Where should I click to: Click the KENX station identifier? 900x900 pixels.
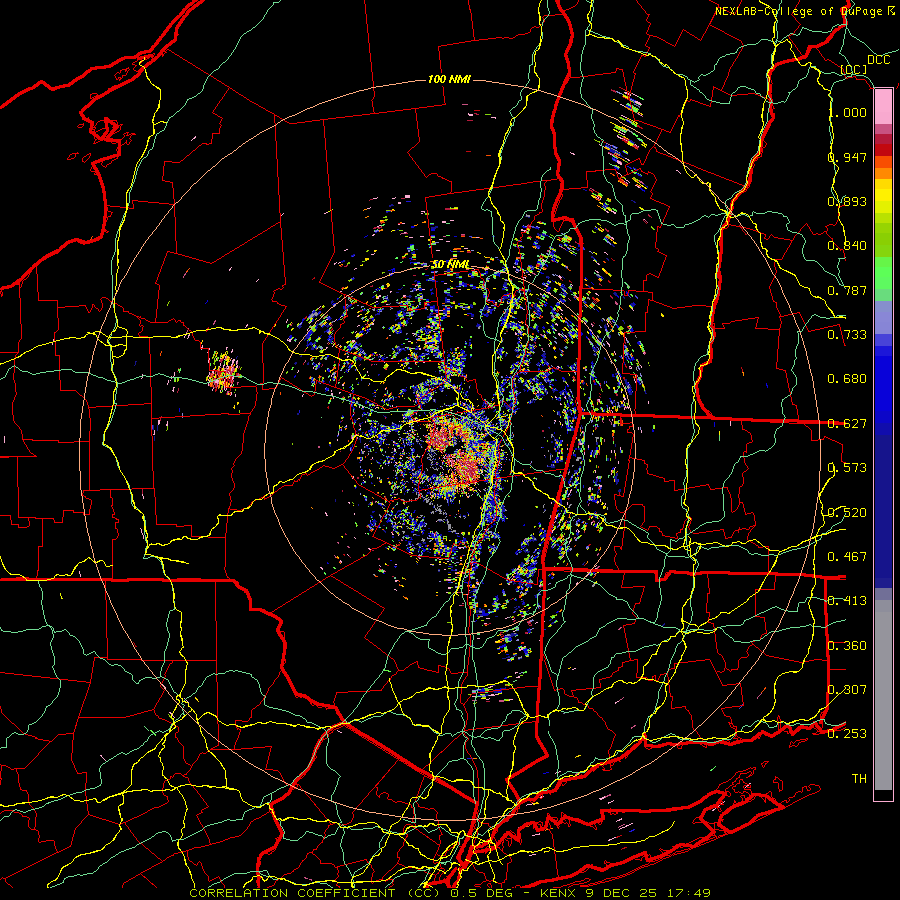pyautogui.click(x=559, y=893)
